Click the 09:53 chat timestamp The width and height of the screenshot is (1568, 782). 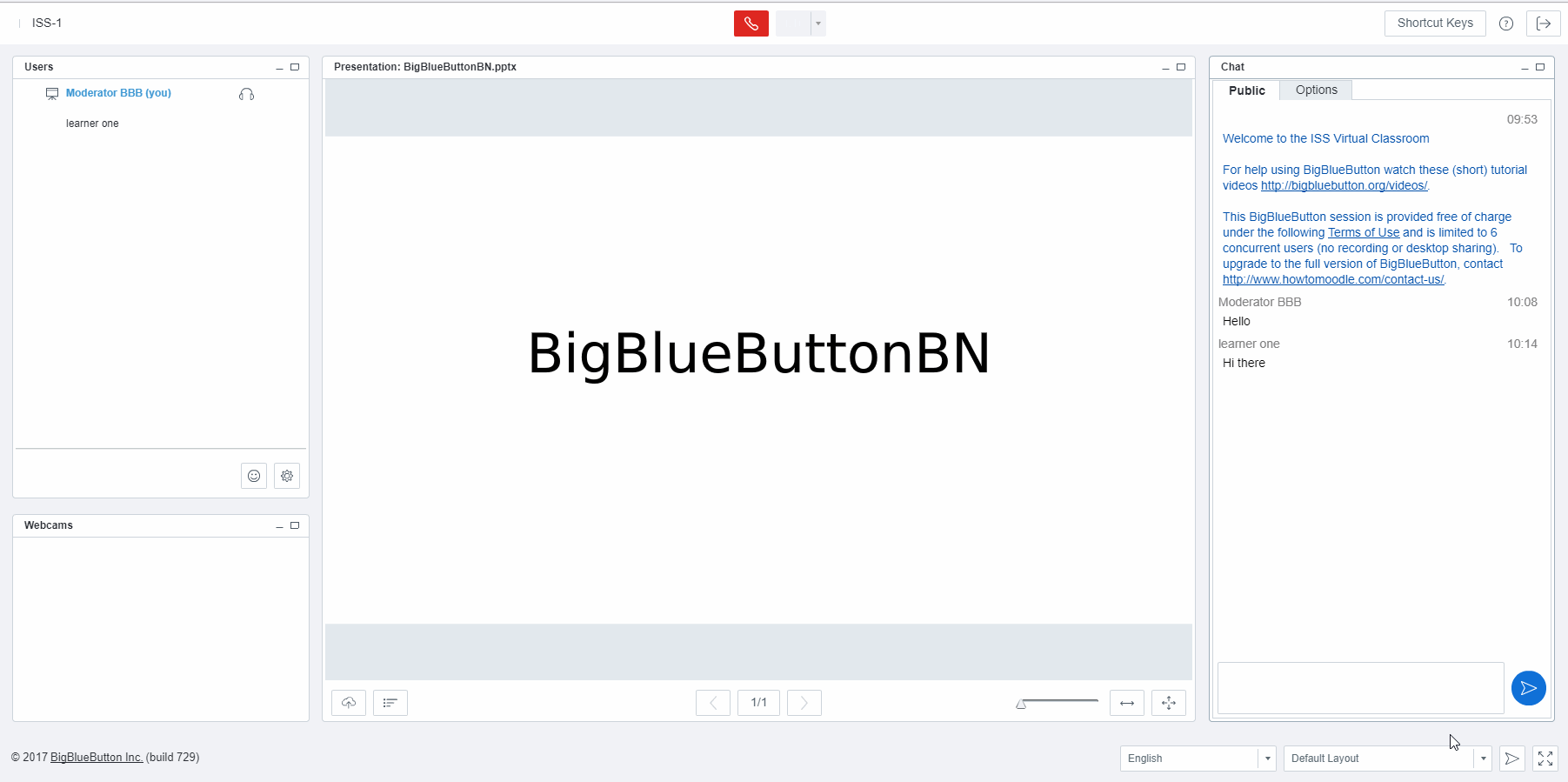(x=1522, y=119)
